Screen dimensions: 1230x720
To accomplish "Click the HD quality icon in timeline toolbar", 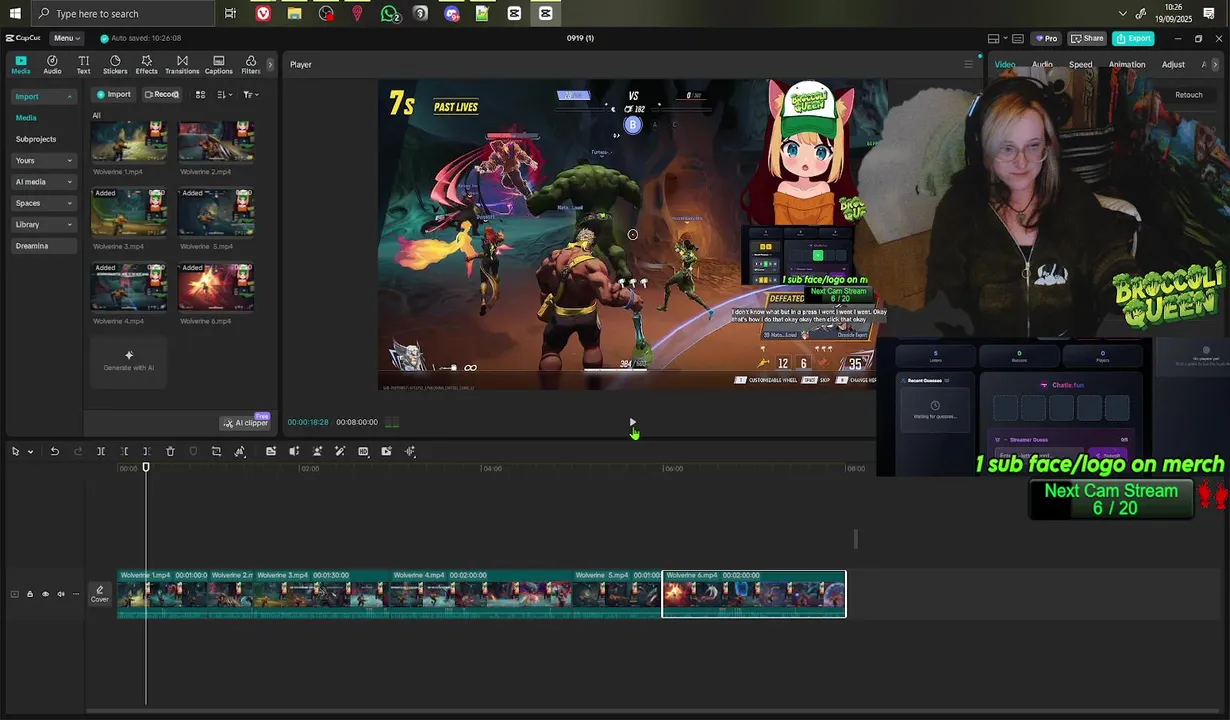I will pos(363,451).
